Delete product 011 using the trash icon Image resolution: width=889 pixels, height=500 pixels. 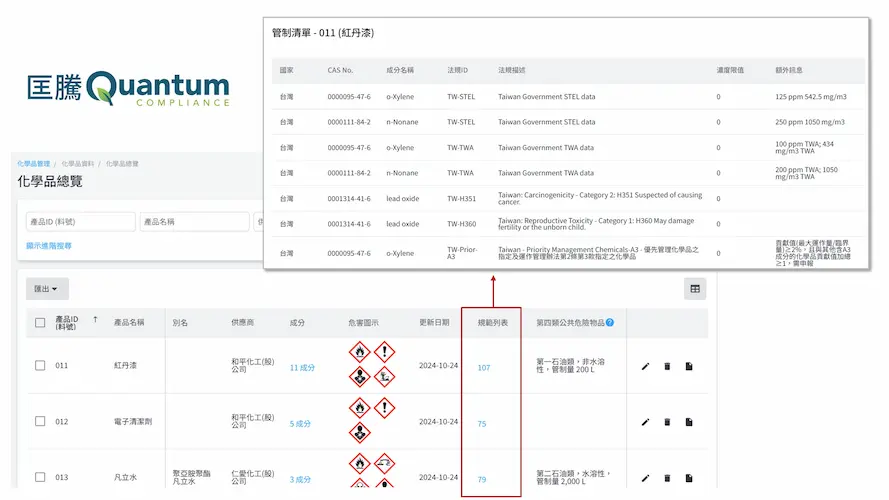tap(667, 367)
